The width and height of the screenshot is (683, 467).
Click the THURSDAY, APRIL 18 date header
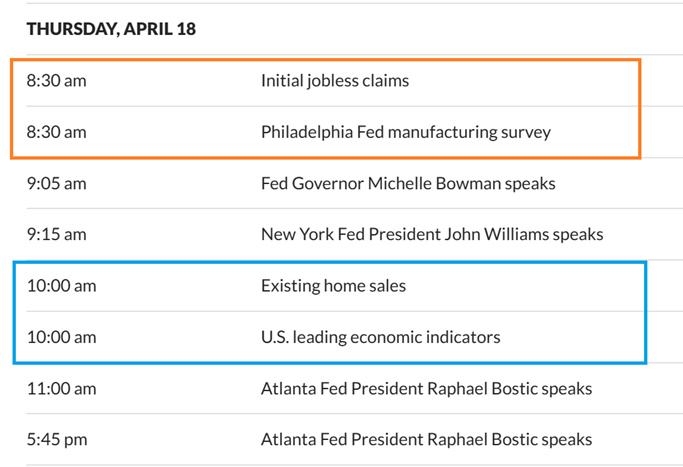click(111, 29)
